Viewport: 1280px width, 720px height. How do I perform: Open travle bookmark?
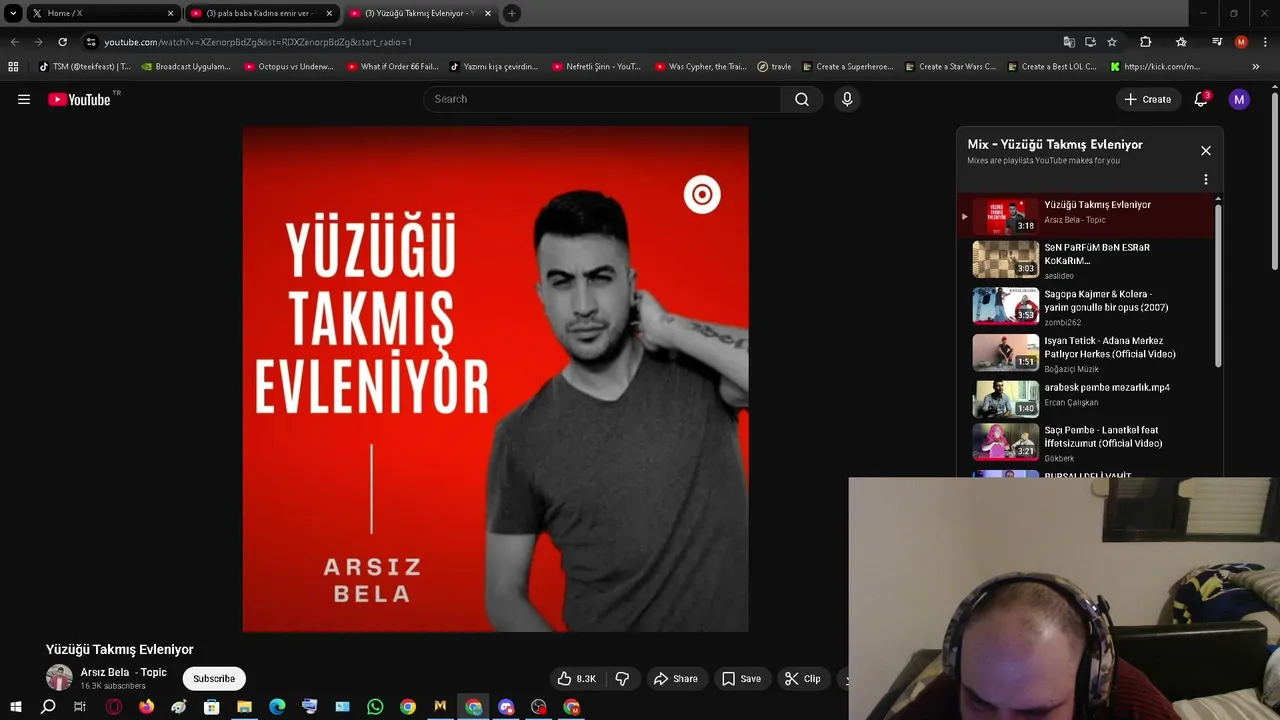[775, 67]
